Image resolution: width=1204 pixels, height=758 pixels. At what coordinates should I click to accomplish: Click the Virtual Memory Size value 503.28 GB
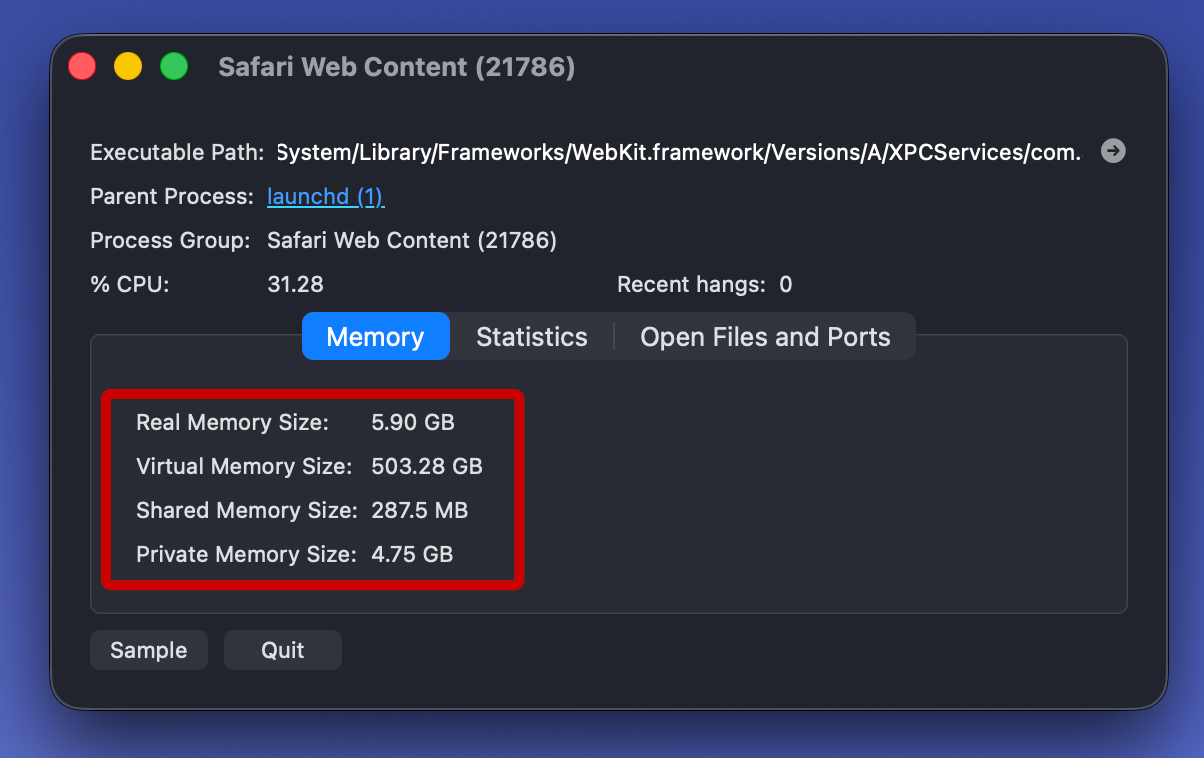click(x=426, y=467)
